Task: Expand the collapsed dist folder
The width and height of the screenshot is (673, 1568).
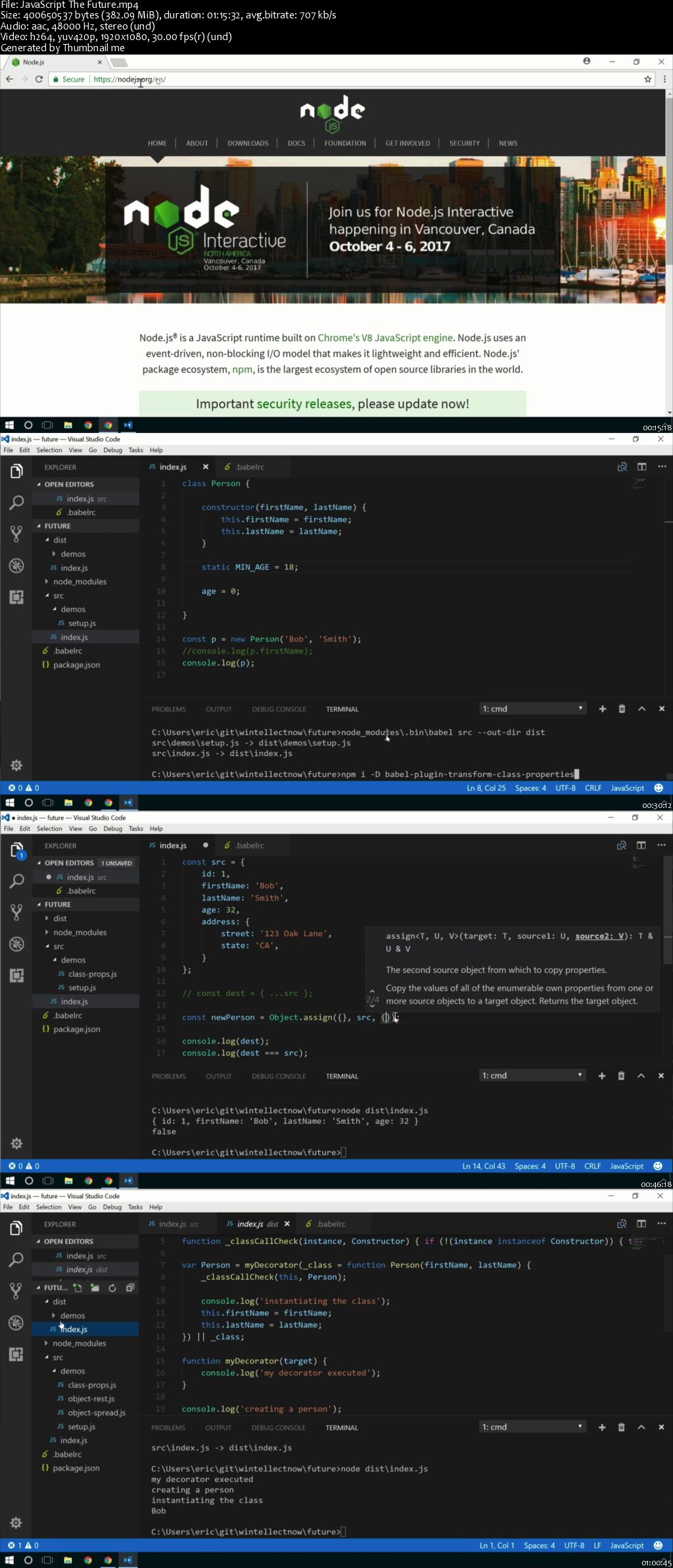Action: click(x=60, y=918)
